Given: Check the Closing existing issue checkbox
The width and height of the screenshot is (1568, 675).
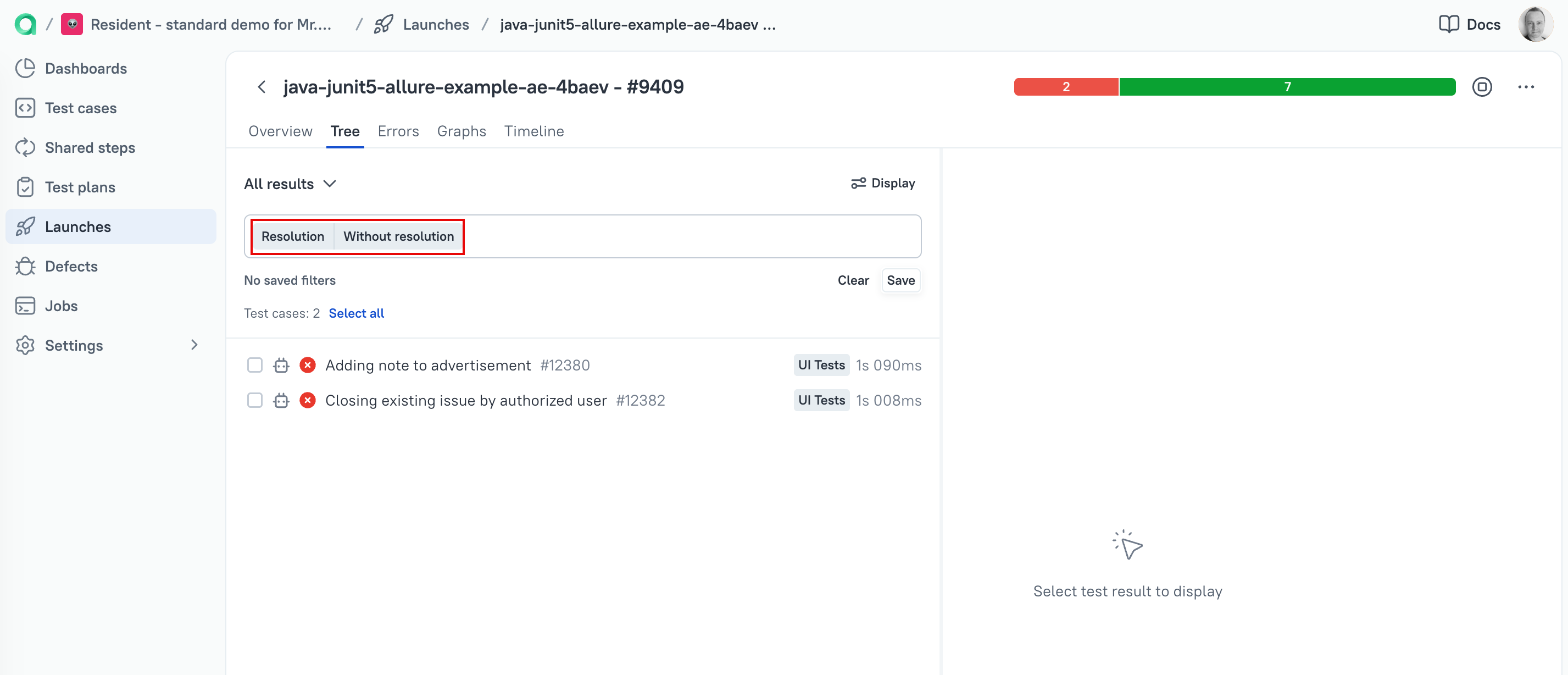Looking at the screenshot, I should [254, 400].
